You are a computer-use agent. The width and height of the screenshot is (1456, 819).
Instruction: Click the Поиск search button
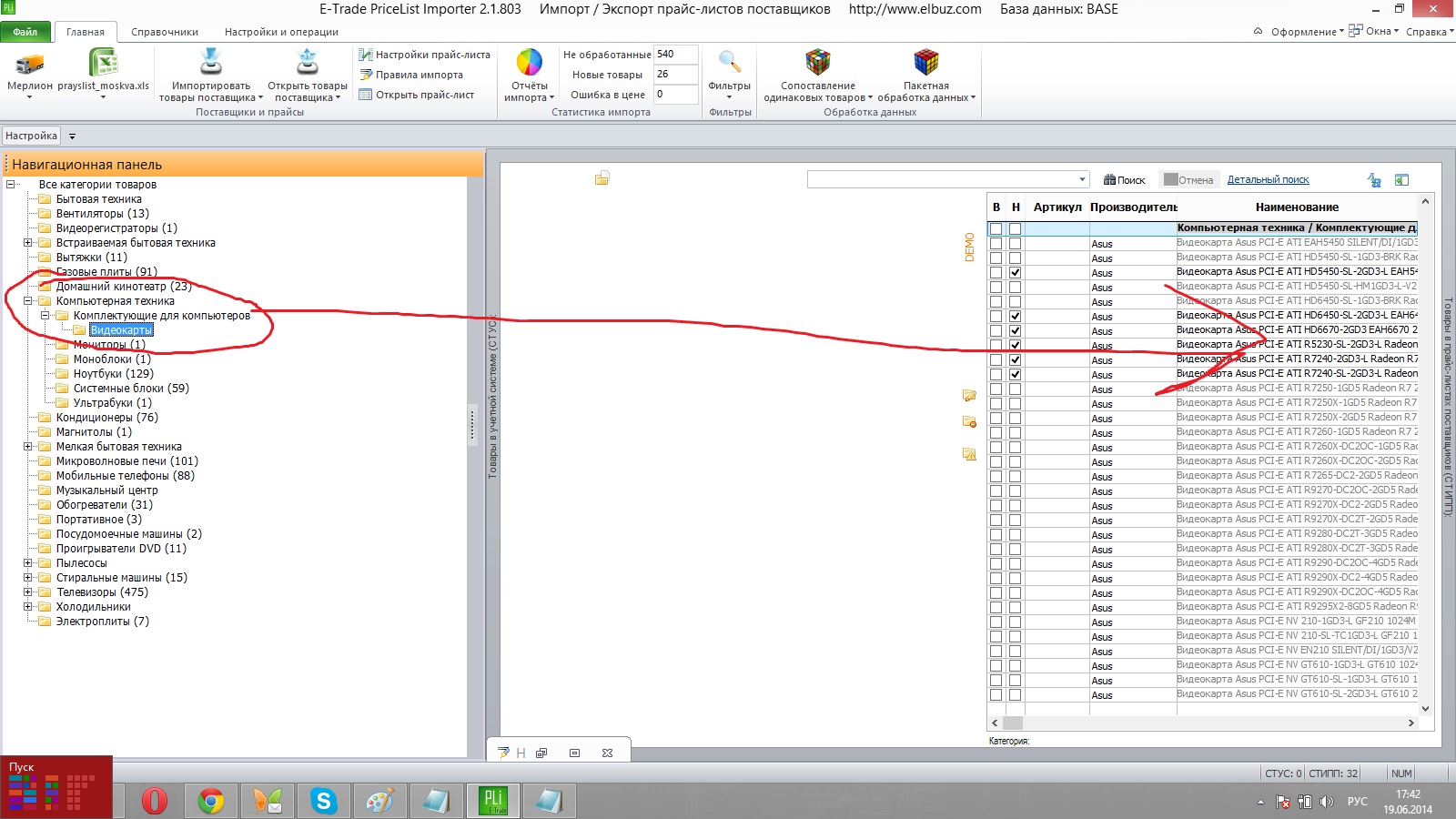[1125, 180]
